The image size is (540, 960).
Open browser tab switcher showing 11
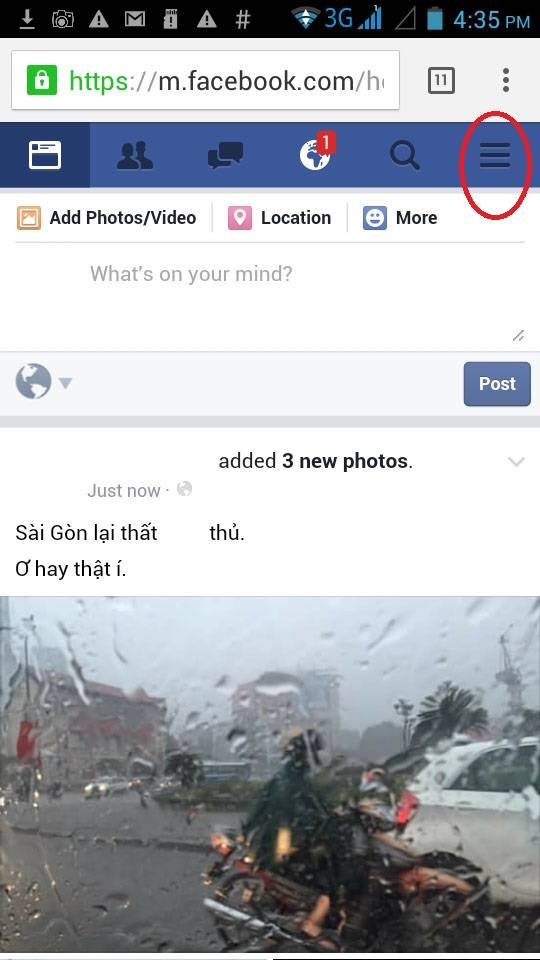pos(441,80)
